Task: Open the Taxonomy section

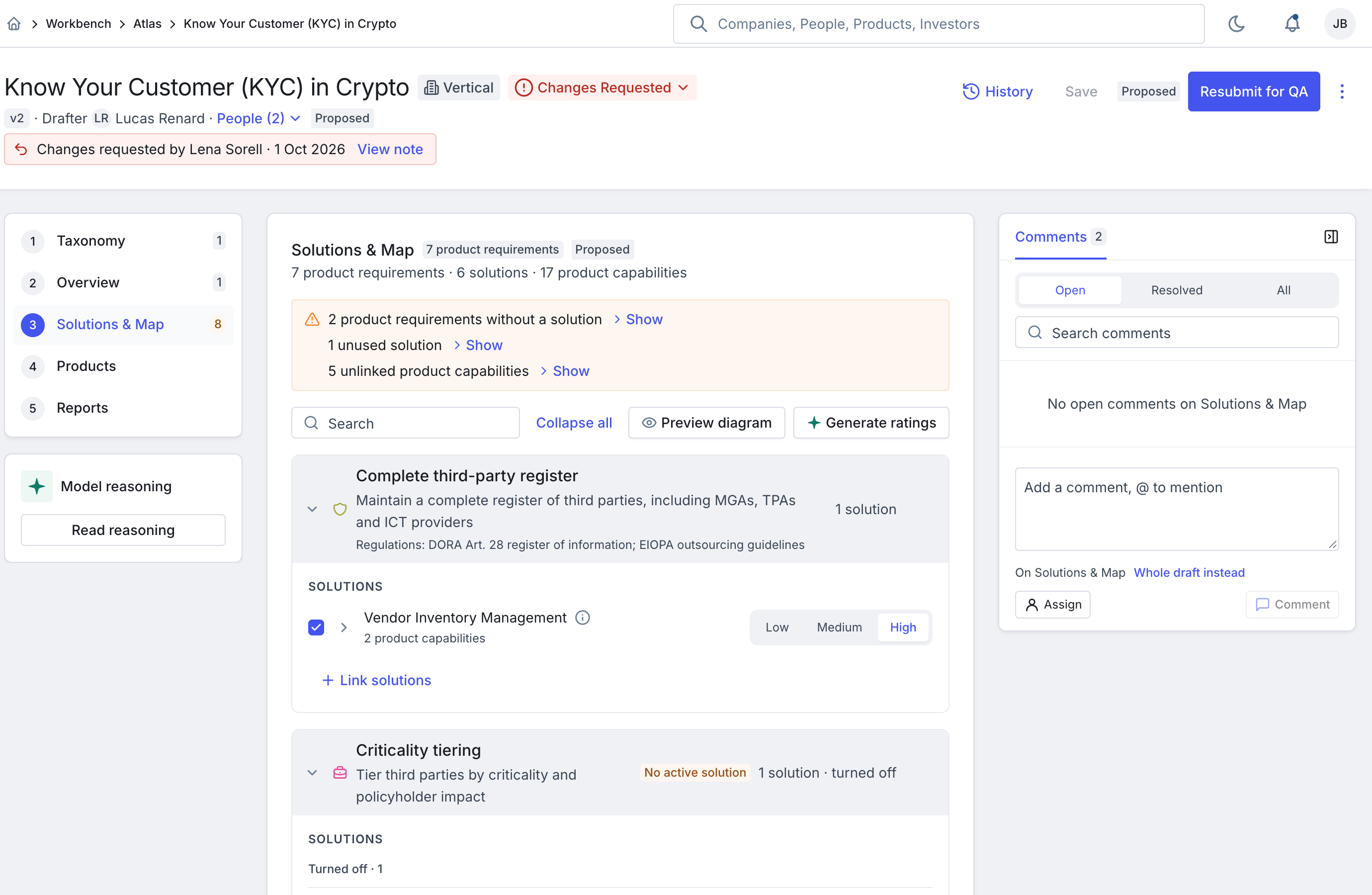Action: [123, 241]
